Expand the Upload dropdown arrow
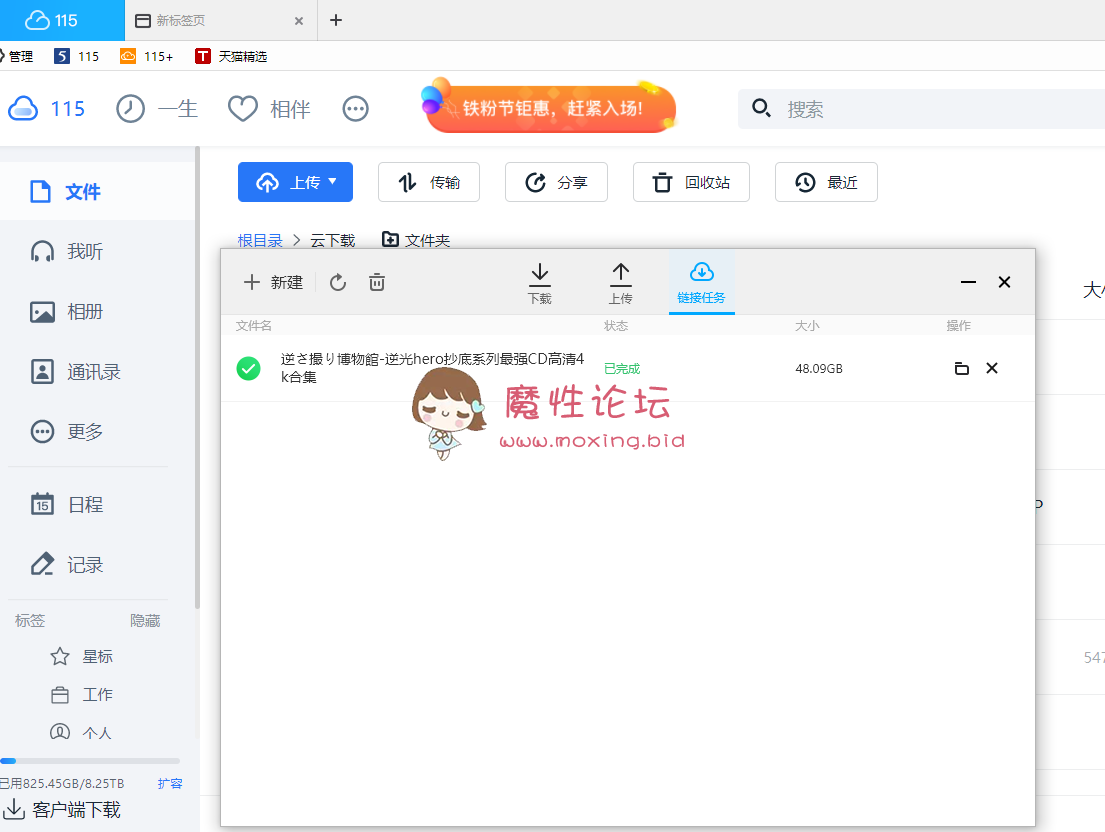 (333, 182)
